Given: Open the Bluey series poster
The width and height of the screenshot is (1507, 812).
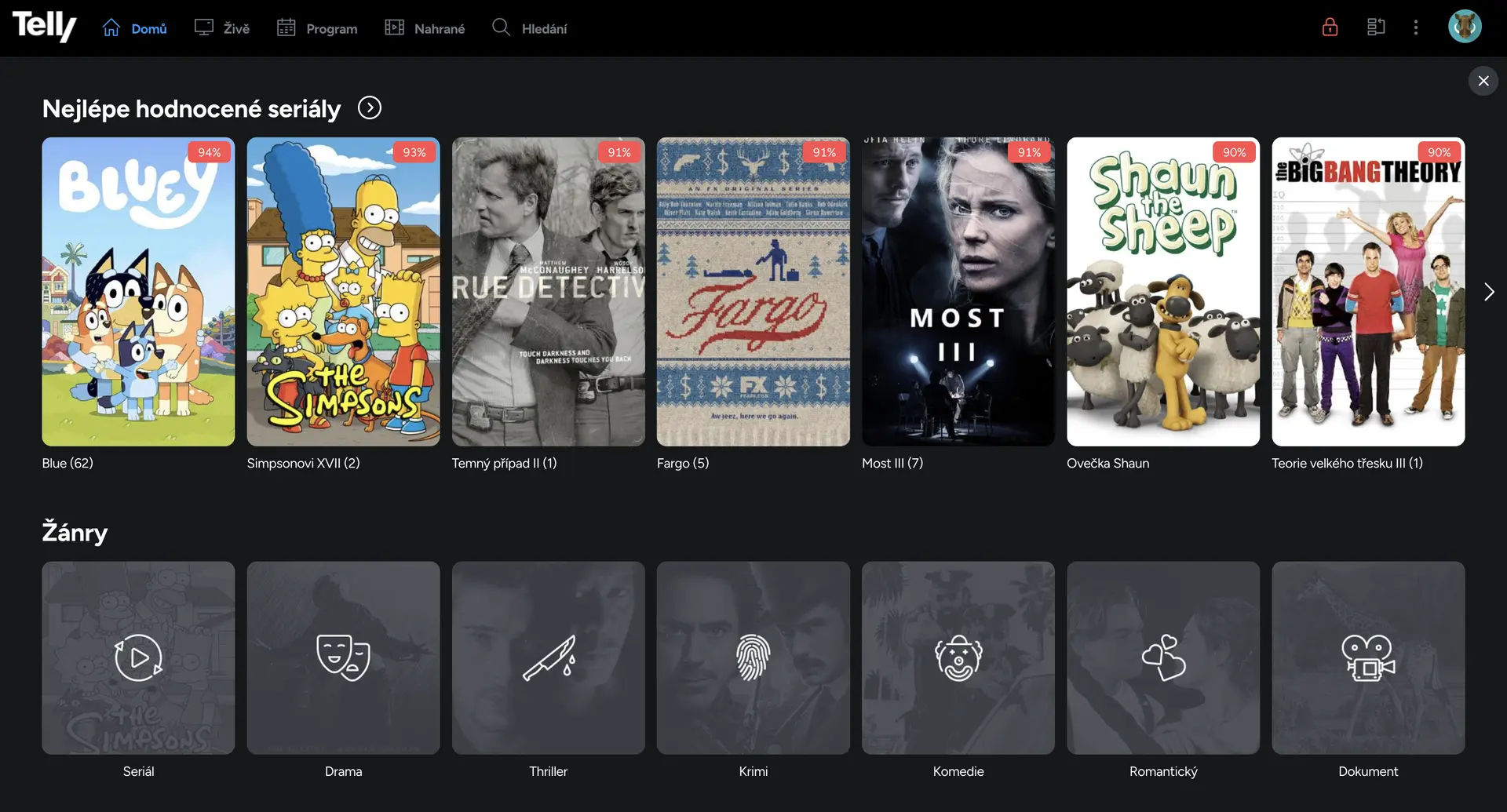Looking at the screenshot, I should point(138,292).
